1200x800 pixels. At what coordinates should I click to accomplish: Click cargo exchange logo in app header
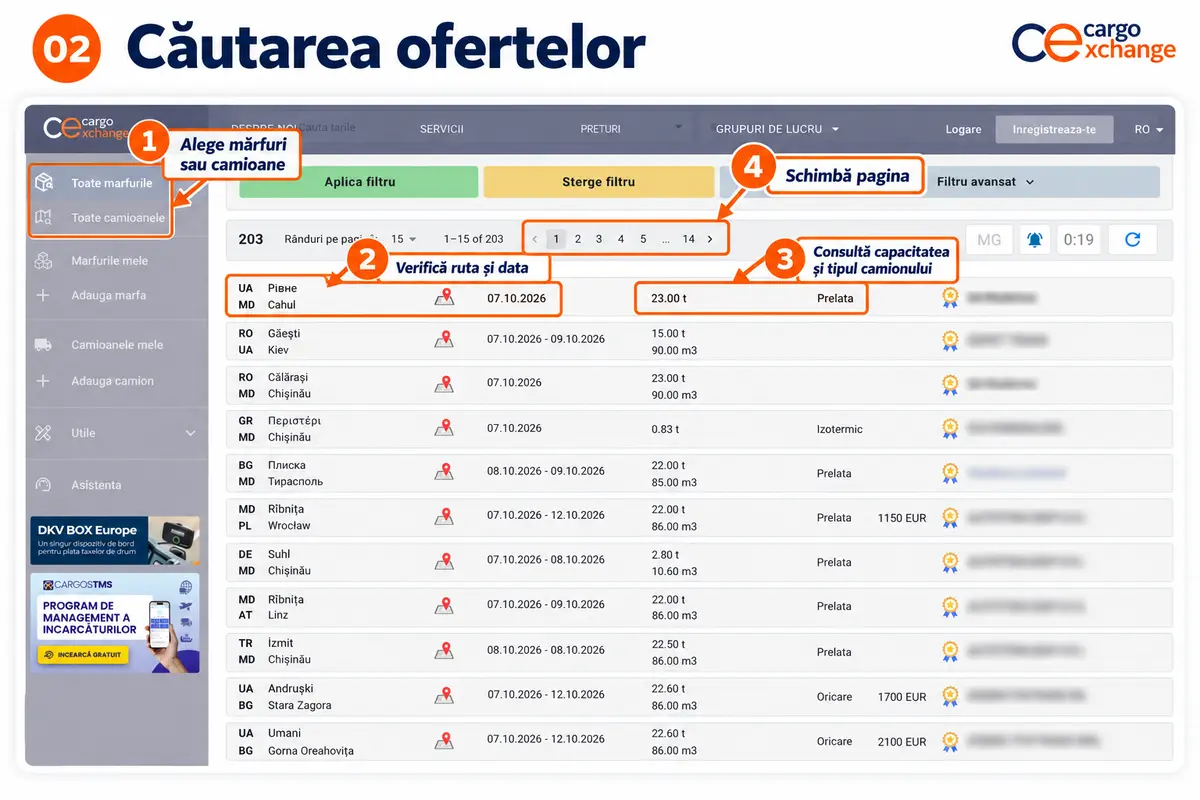[x=86, y=128]
